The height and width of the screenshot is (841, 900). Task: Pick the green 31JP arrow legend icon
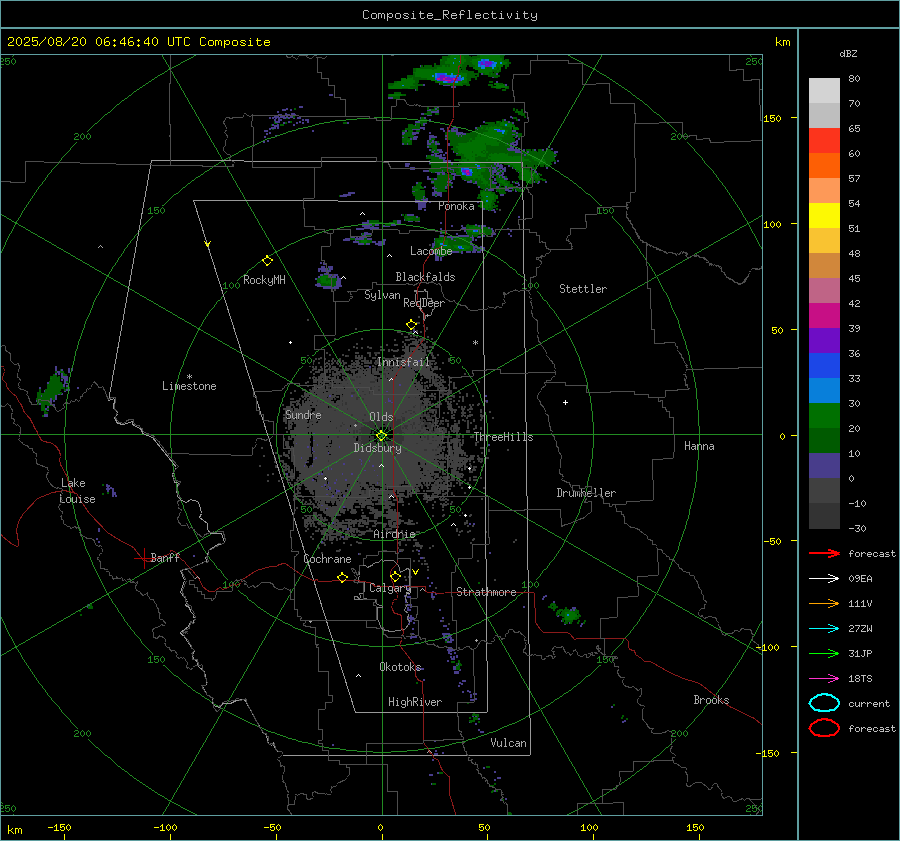pos(824,653)
